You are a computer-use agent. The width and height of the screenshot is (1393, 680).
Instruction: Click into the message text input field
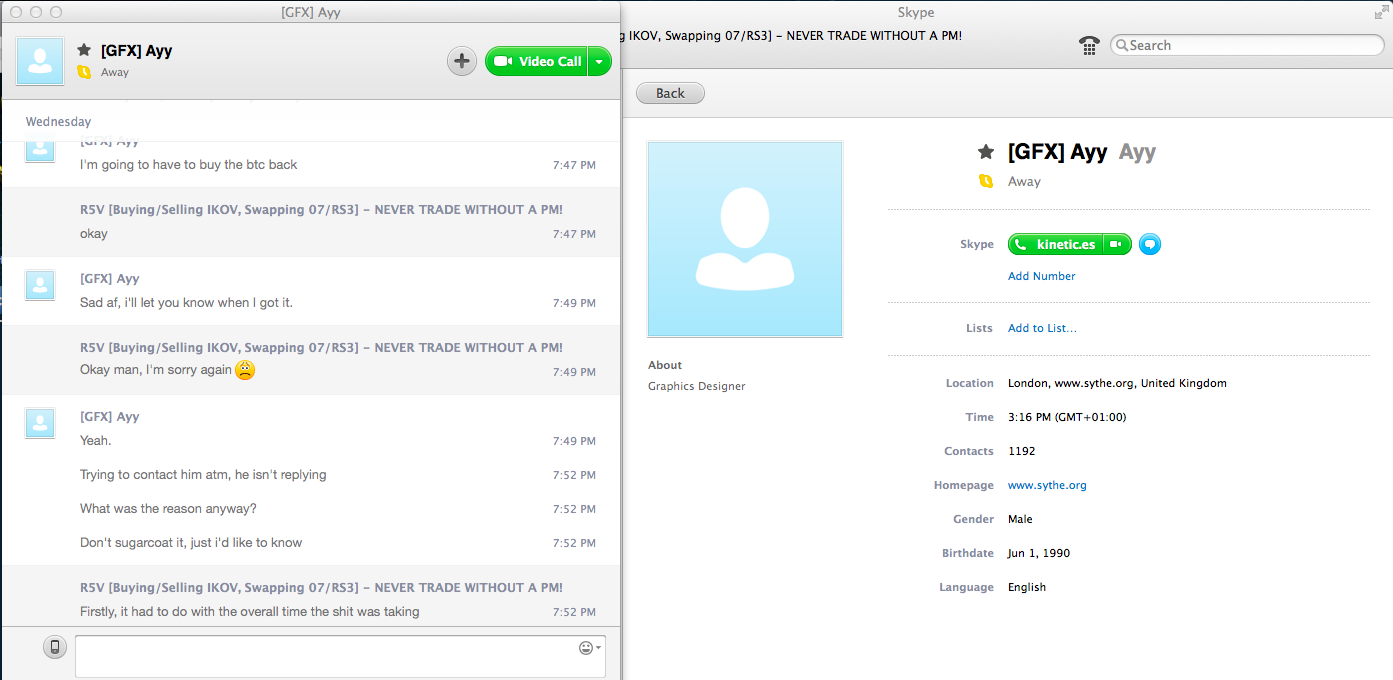coord(340,656)
